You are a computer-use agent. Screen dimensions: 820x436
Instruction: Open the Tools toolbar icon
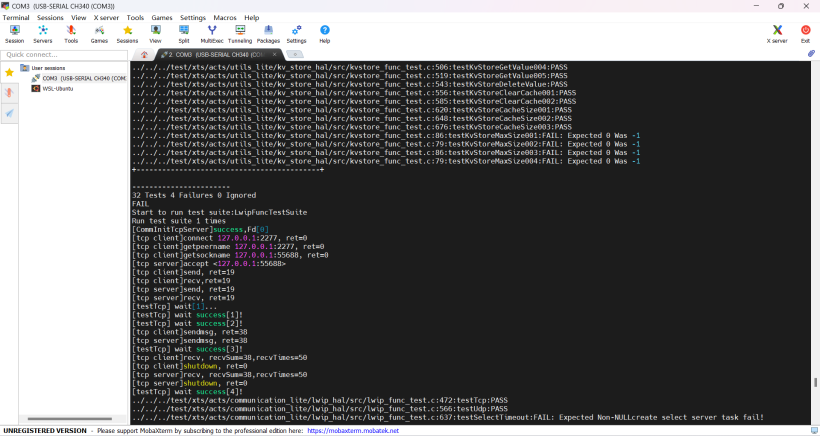tap(71, 35)
